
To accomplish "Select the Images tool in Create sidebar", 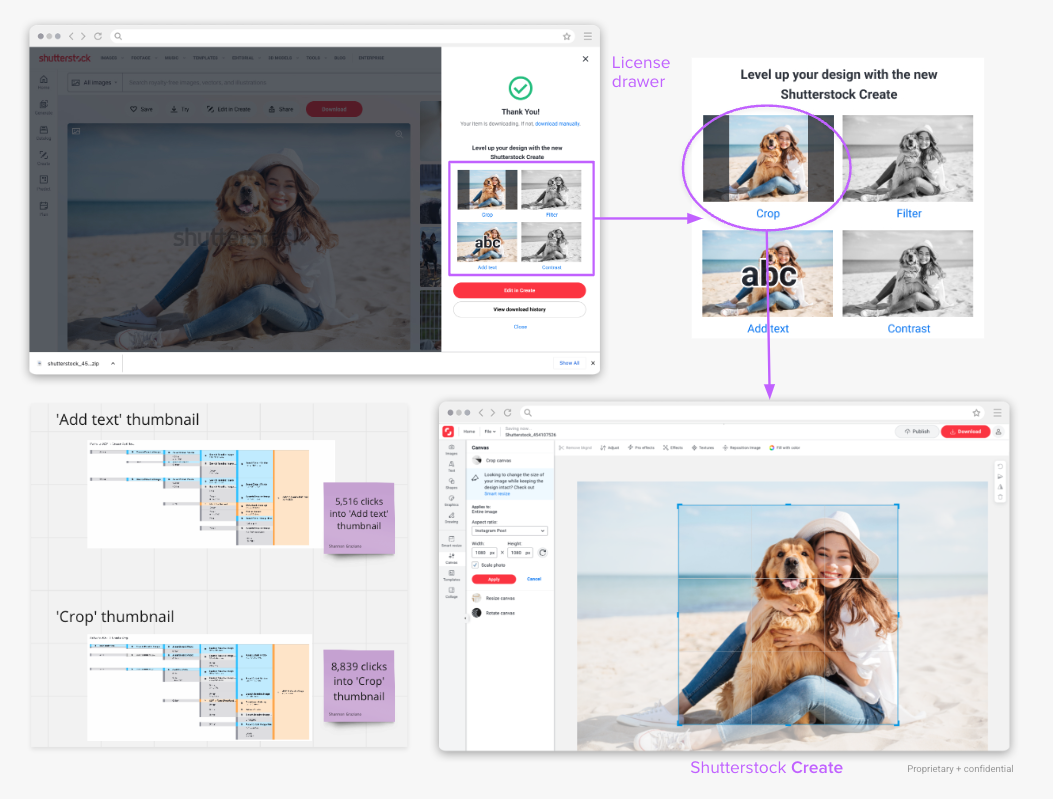I will click(x=451, y=450).
